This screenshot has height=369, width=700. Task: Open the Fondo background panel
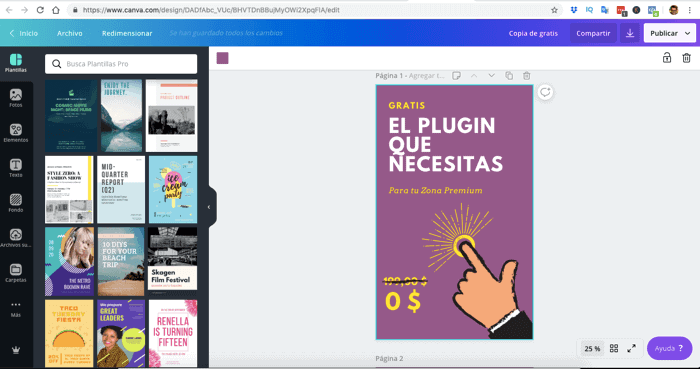16,203
